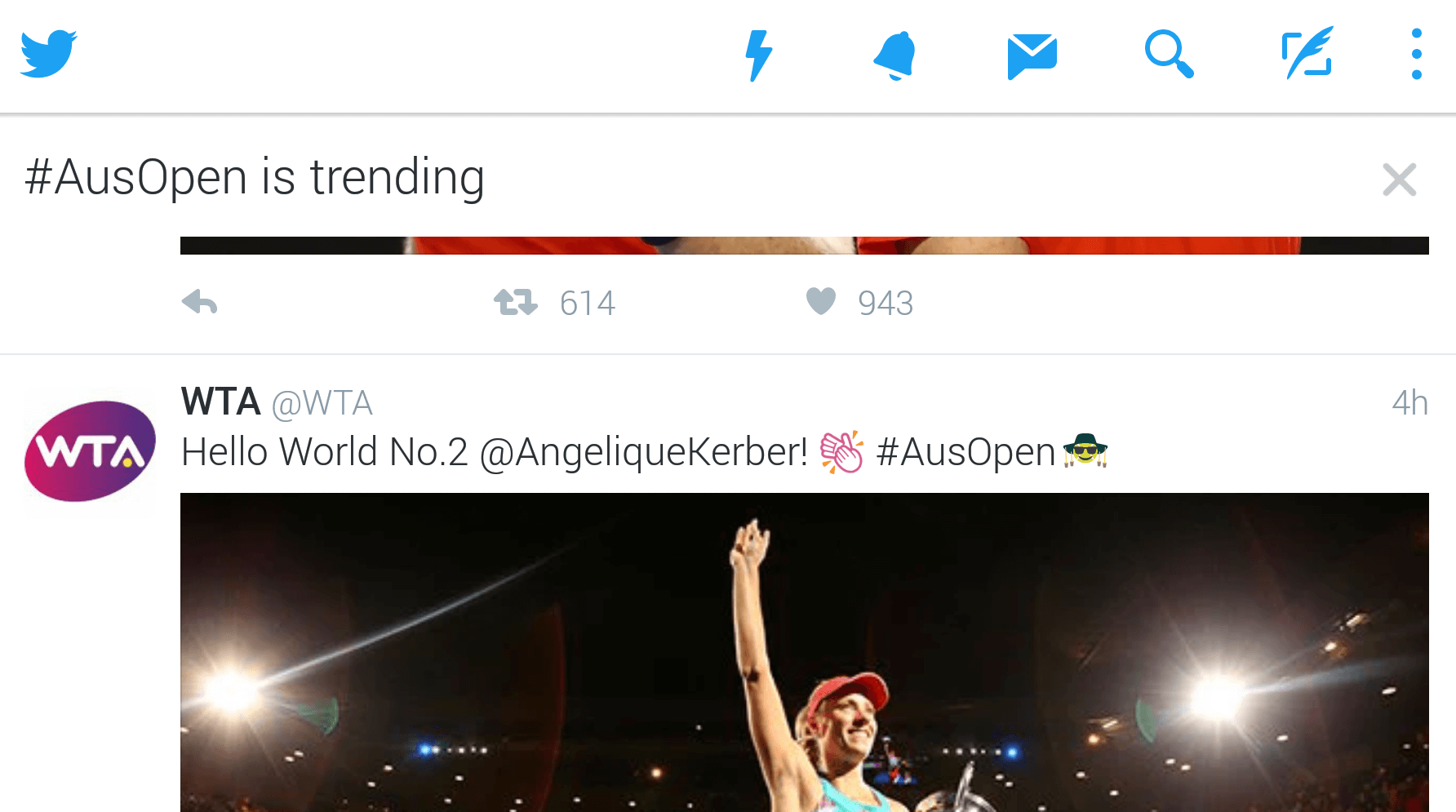Compose a new tweet
This screenshot has height=812, width=1456.
tap(1307, 54)
